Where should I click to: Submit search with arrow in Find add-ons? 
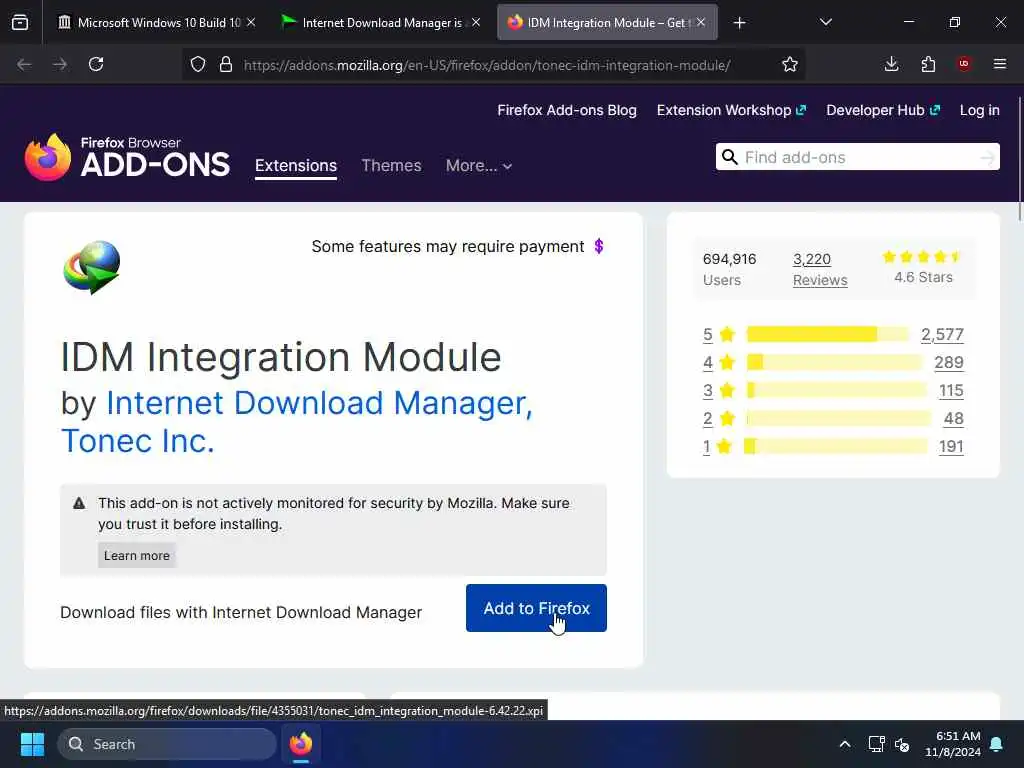(x=987, y=157)
